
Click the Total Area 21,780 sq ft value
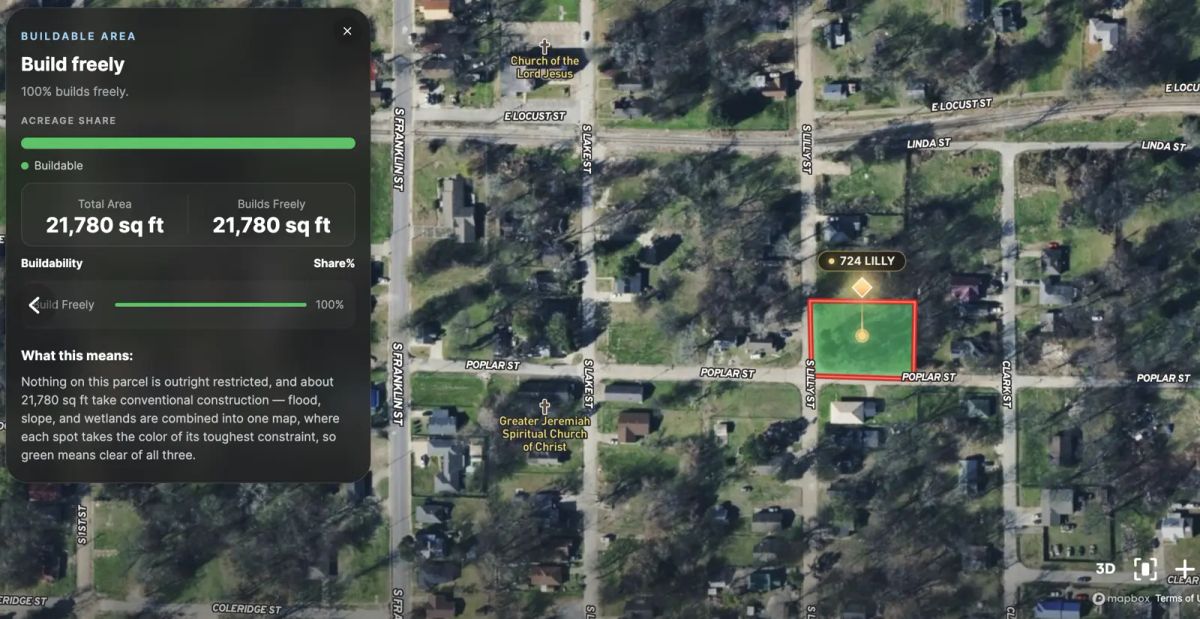tap(105, 225)
